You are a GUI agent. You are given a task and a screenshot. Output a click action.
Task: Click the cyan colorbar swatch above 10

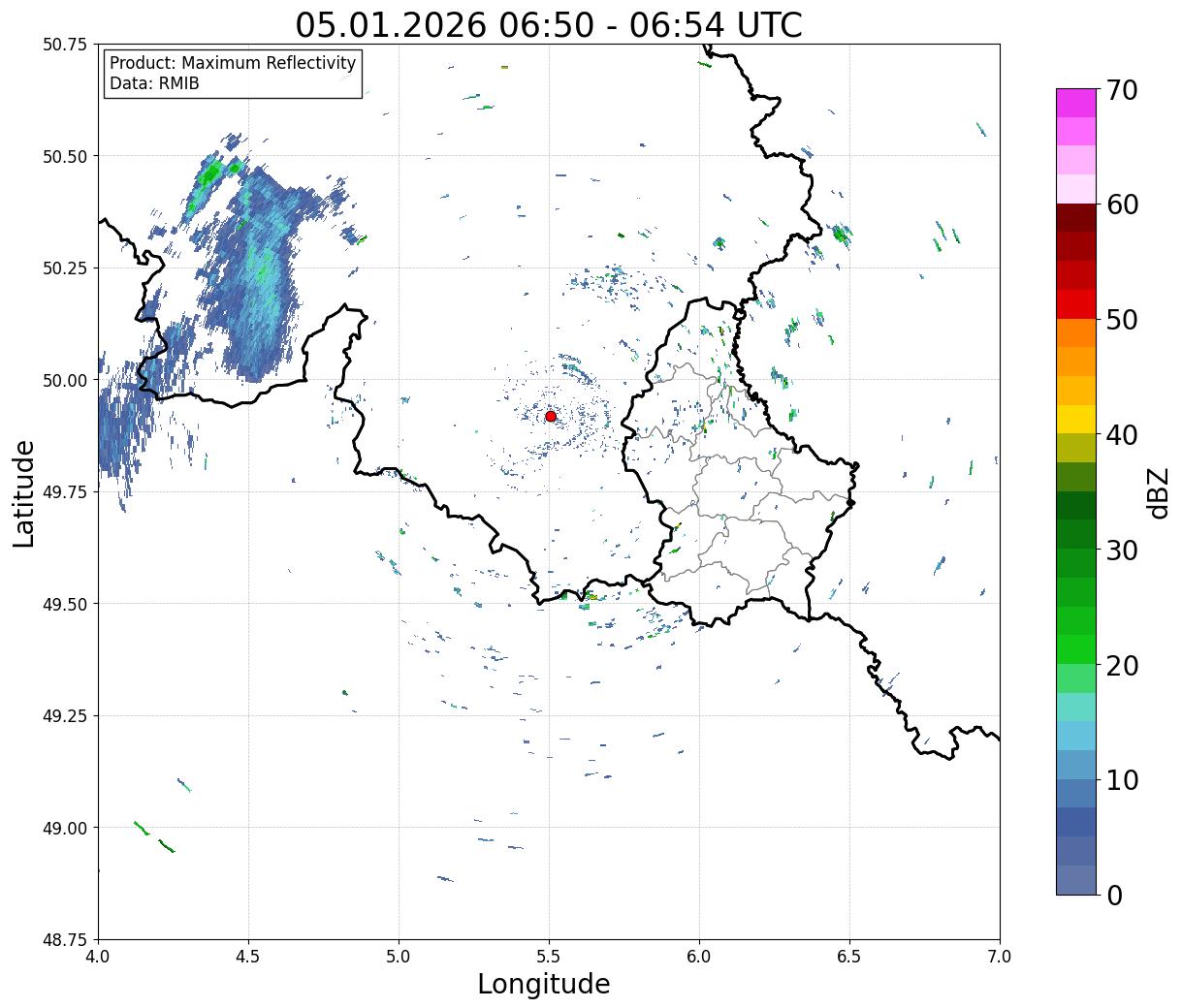coord(1076,736)
